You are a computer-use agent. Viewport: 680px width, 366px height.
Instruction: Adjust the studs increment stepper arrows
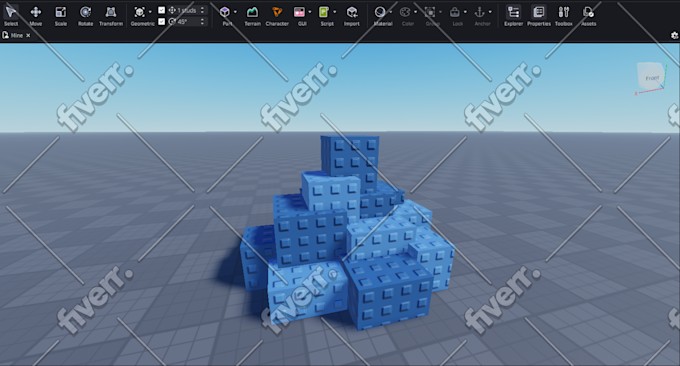(x=203, y=10)
